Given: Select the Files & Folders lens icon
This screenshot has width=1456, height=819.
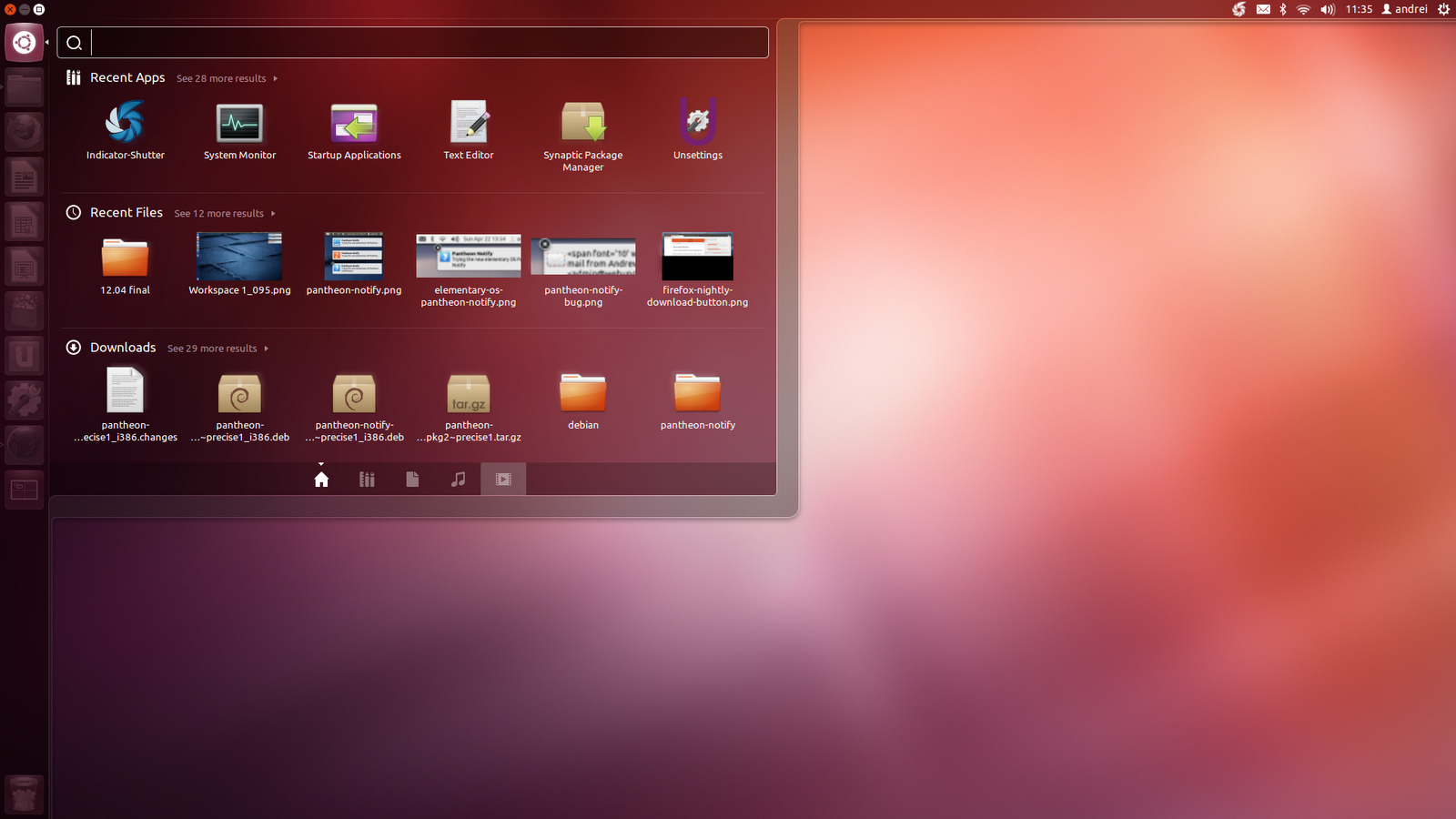Looking at the screenshot, I should (x=412, y=478).
